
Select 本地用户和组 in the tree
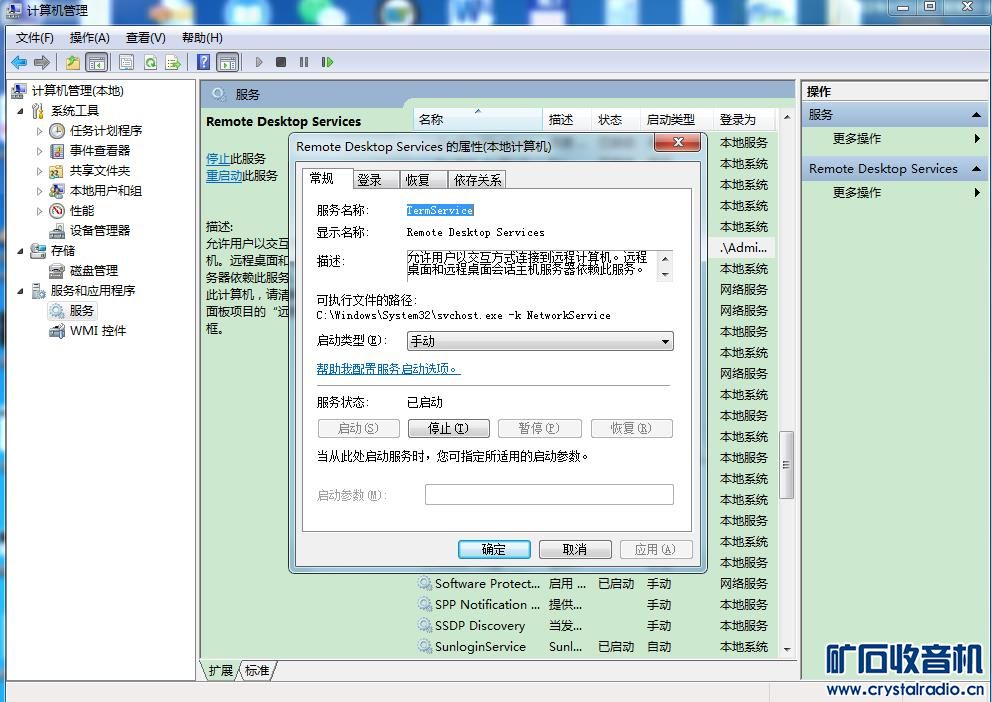click(106, 191)
